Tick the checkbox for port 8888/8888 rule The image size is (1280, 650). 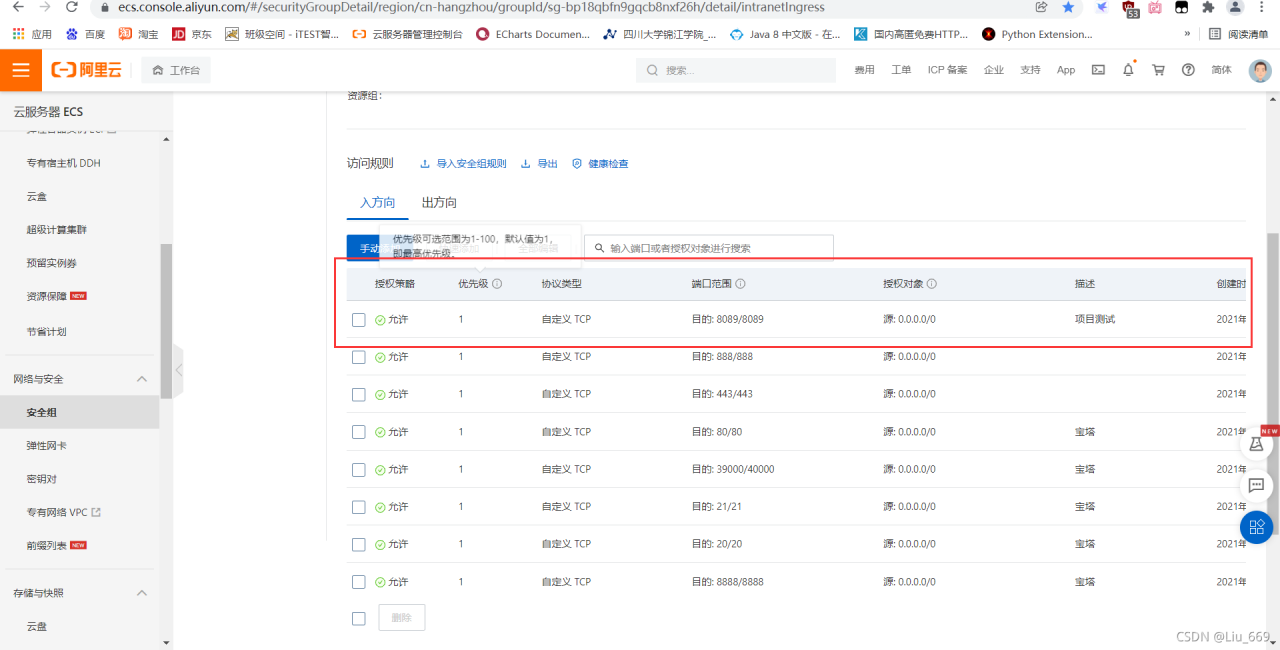click(x=359, y=582)
